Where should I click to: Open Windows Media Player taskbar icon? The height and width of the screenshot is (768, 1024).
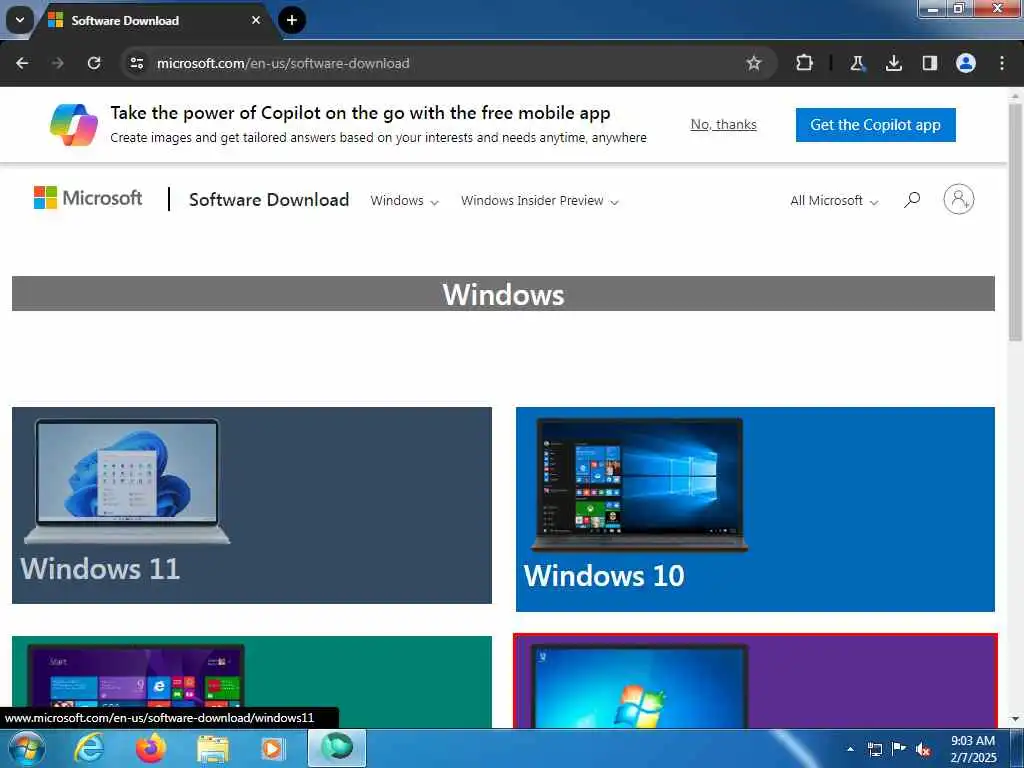pyautogui.click(x=274, y=748)
